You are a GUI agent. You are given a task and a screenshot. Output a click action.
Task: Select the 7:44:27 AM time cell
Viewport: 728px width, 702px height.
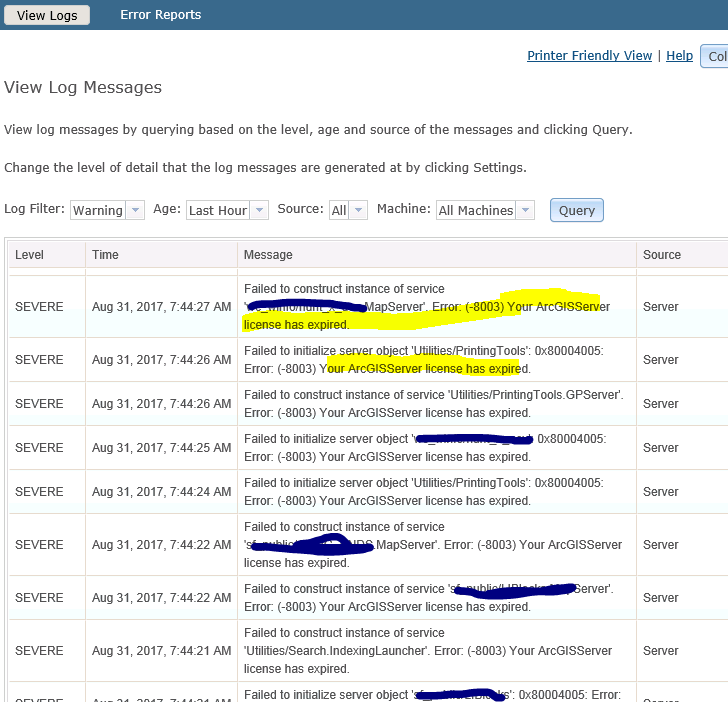point(161,307)
